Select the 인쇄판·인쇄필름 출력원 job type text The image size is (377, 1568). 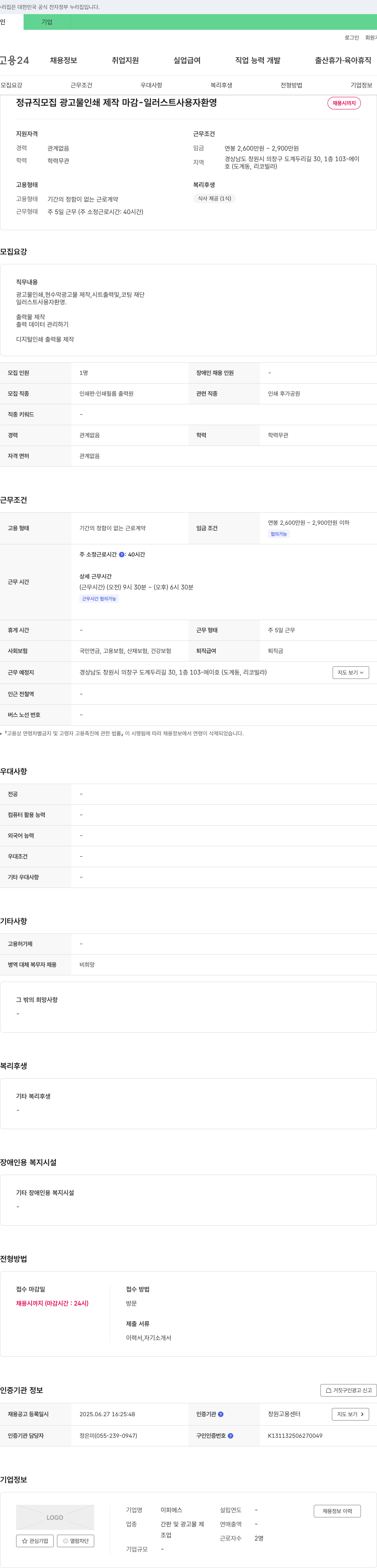(106, 394)
